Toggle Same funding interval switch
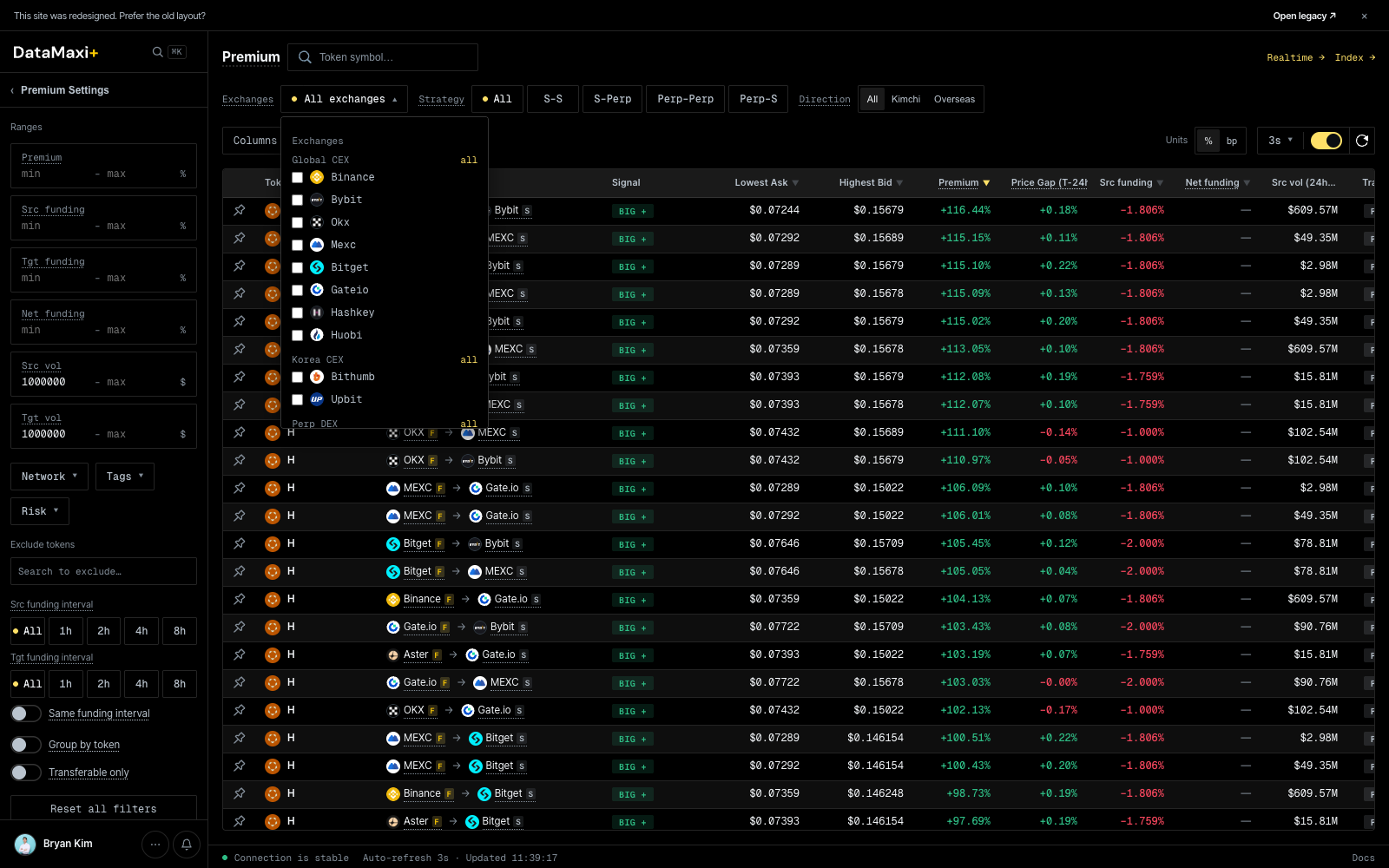 point(26,713)
